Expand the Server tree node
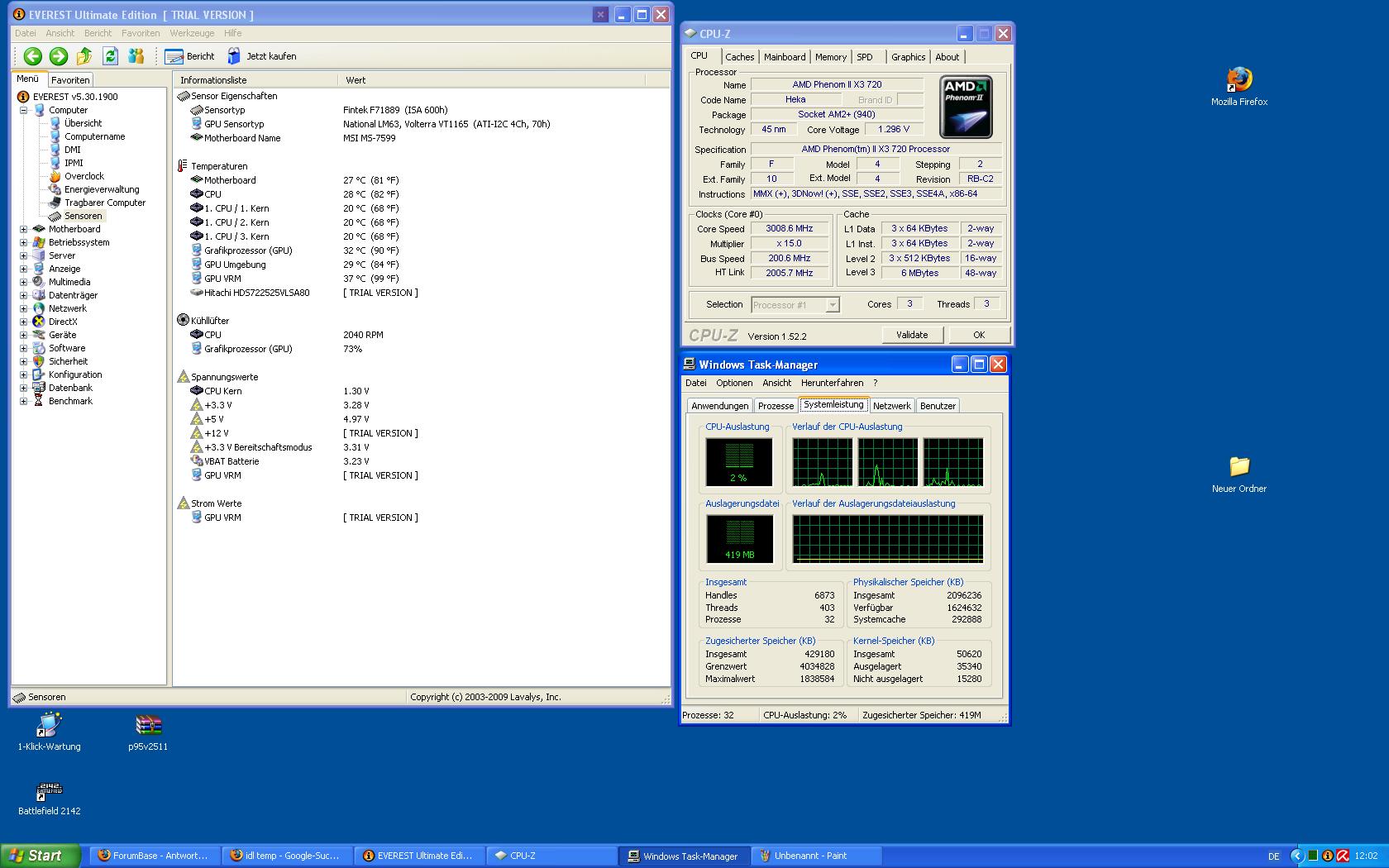This screenshot has height=868, width=1389. (24, 255)
